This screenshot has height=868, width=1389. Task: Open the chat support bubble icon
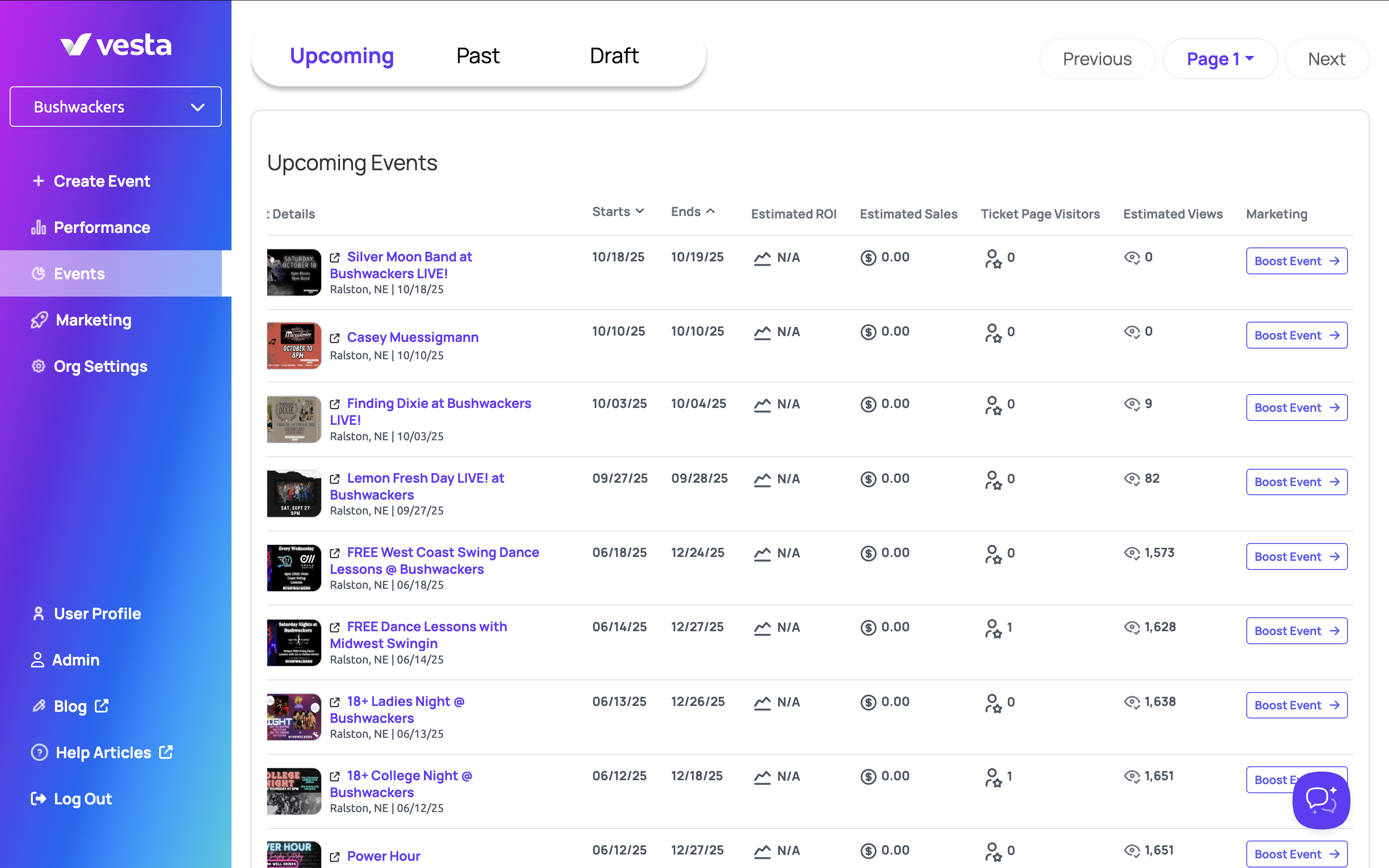[1321, 800]
